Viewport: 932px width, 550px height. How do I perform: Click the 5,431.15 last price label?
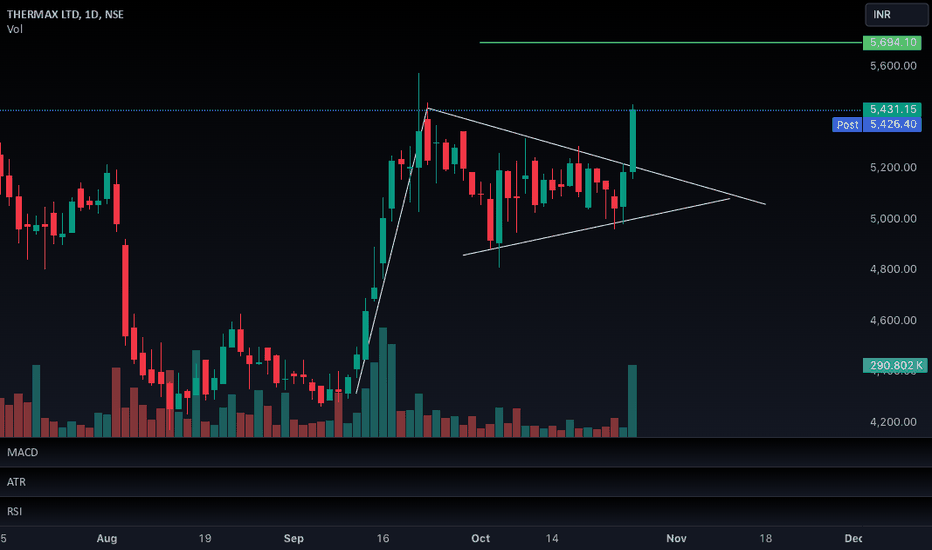pyautogui.click(x=892, y=109)
